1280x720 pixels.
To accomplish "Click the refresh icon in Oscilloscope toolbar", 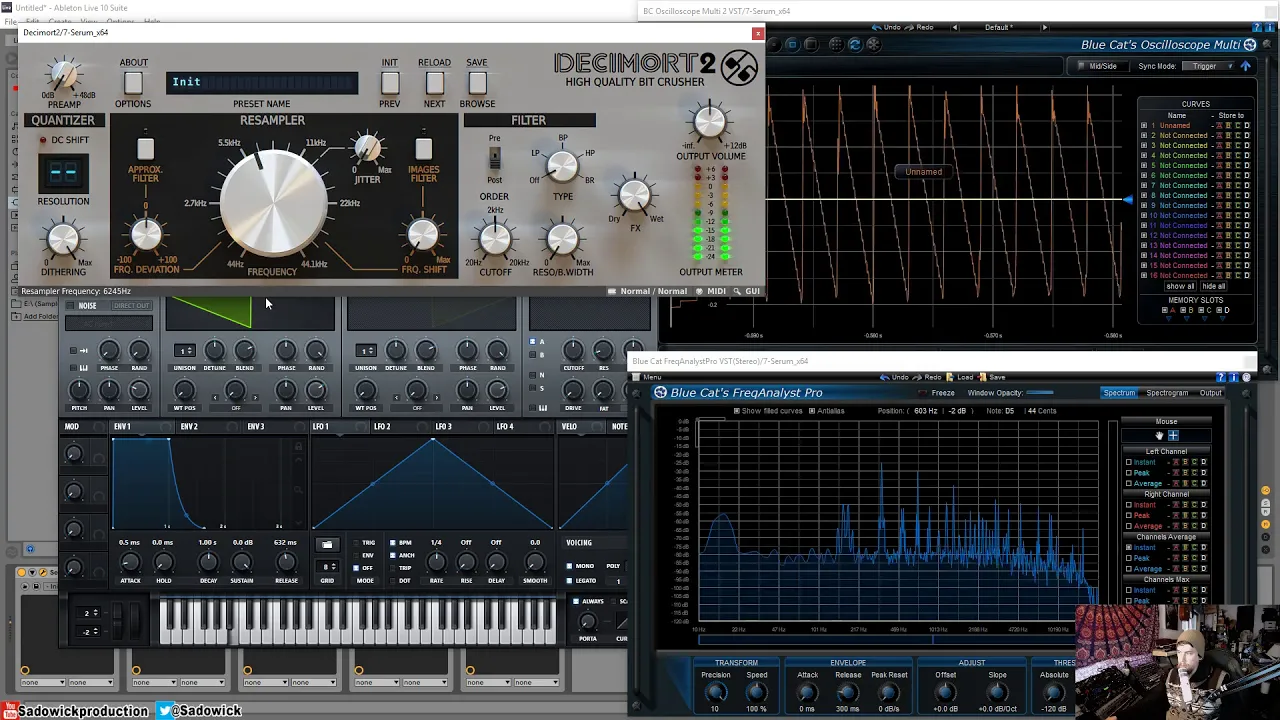I will [854, 44].
